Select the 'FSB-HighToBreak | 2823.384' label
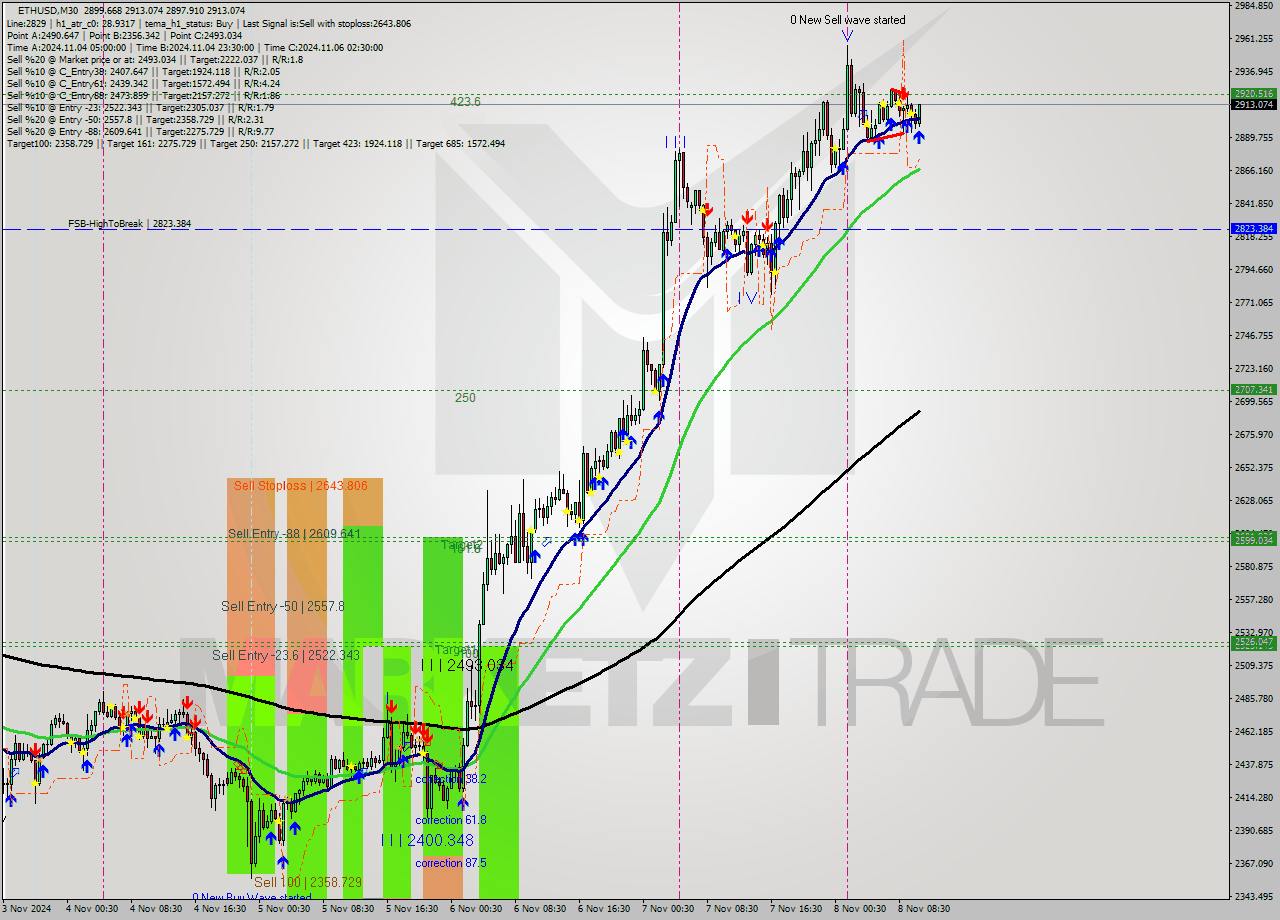Image resolution: width=1280 pixels, height=920 pixels. click(129, 224)
